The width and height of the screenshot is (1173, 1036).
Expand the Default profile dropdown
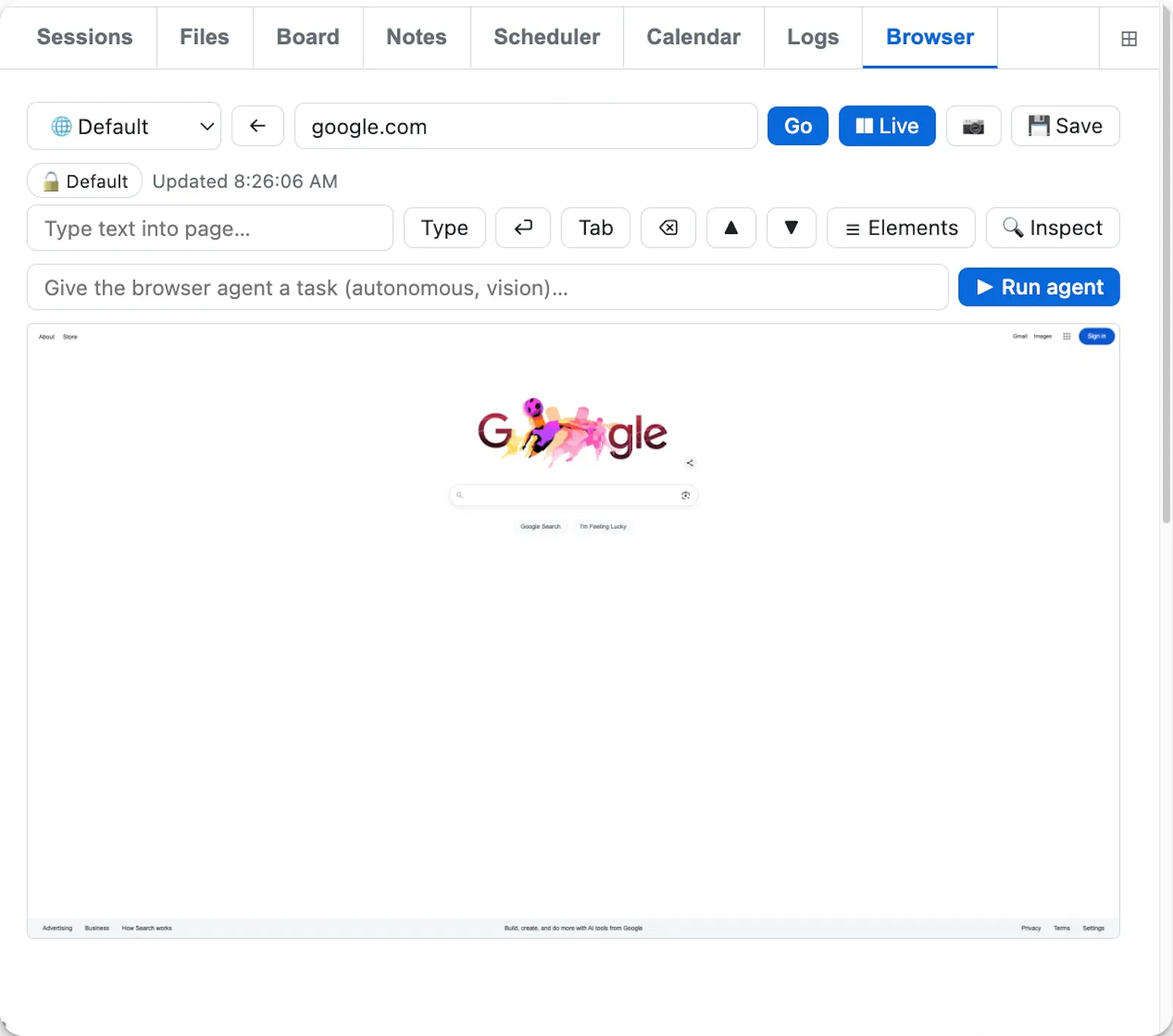124,126
